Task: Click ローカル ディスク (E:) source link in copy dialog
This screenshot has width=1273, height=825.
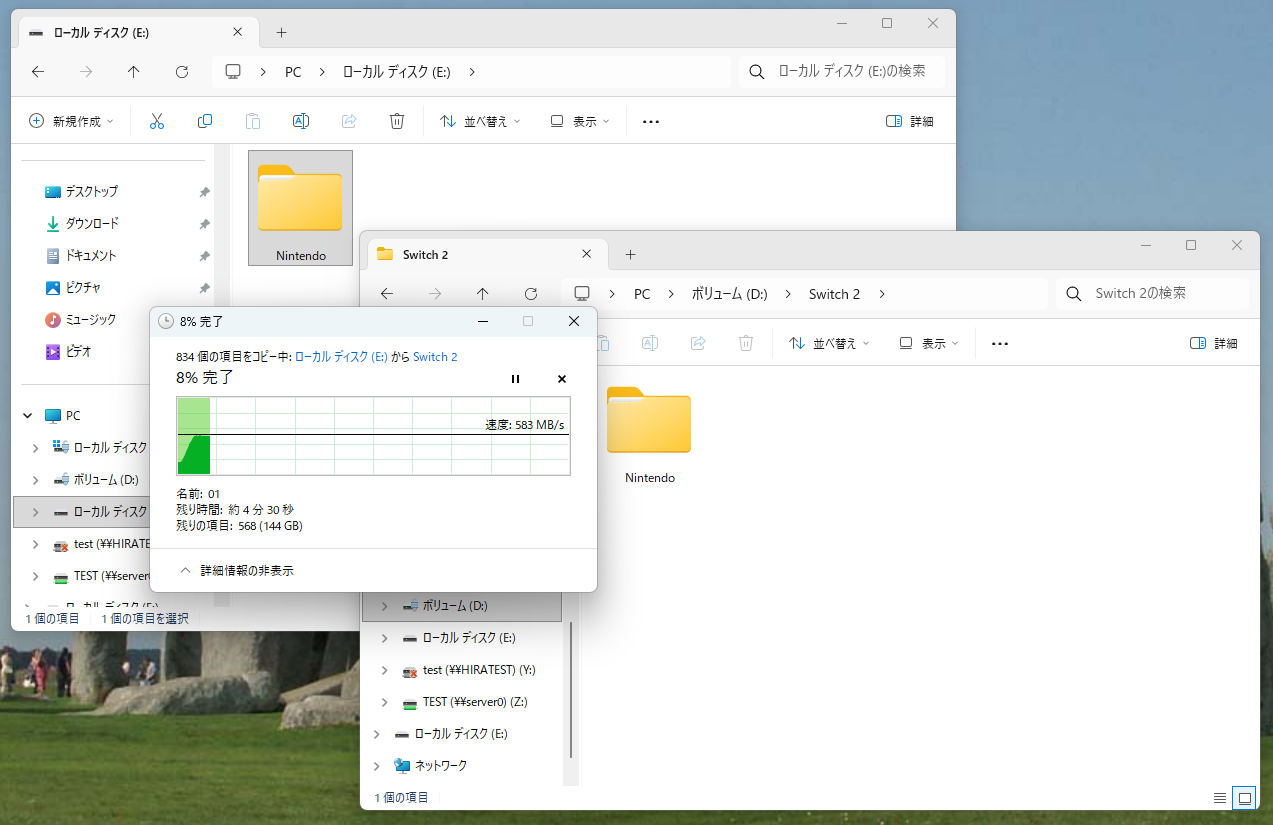Action: point(341,357)
